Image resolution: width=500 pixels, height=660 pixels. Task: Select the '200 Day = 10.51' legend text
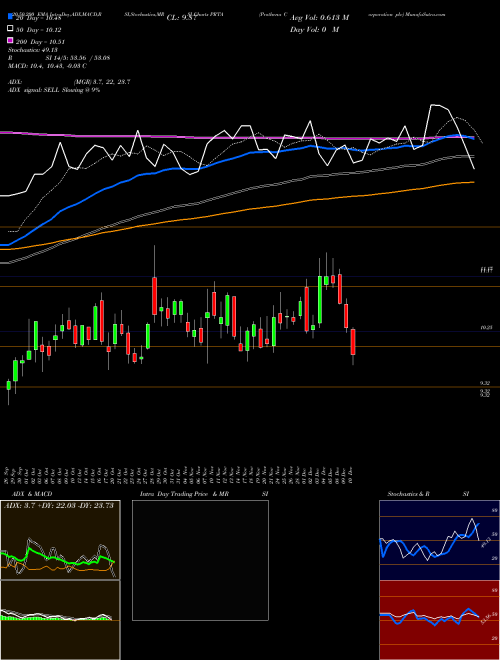click(41, 42)
